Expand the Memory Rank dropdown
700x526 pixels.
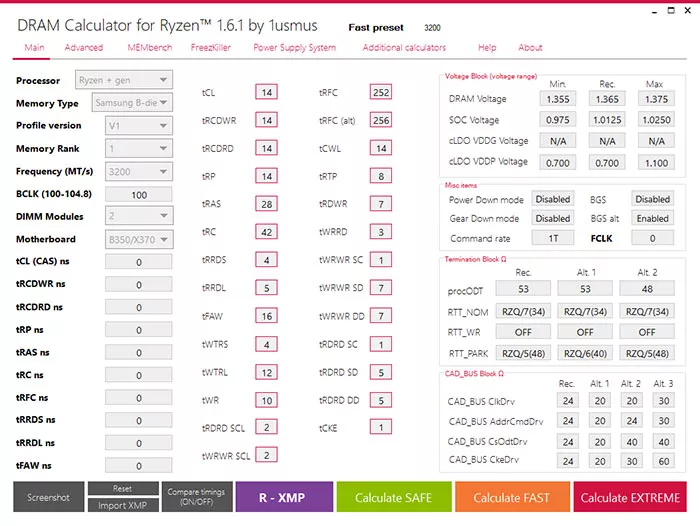139,149
